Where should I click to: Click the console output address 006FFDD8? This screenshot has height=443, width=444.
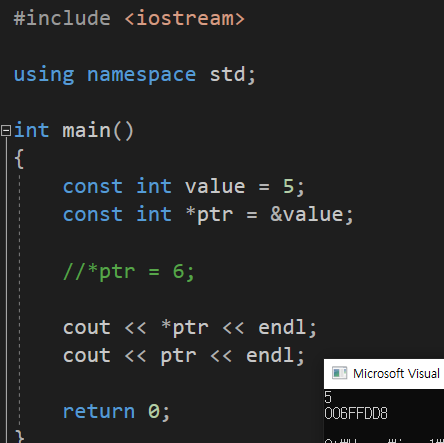pos(356,414)
